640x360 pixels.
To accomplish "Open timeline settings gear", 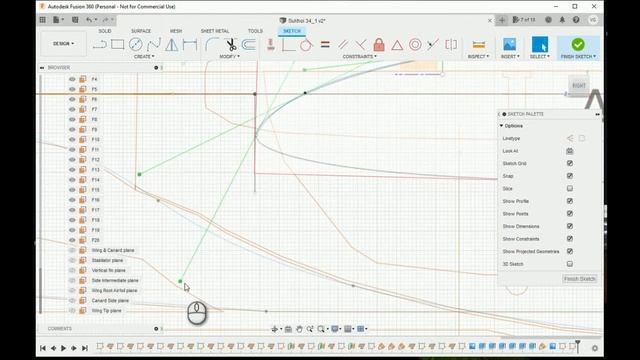I will pyautogui.click(x=595, y=348).
